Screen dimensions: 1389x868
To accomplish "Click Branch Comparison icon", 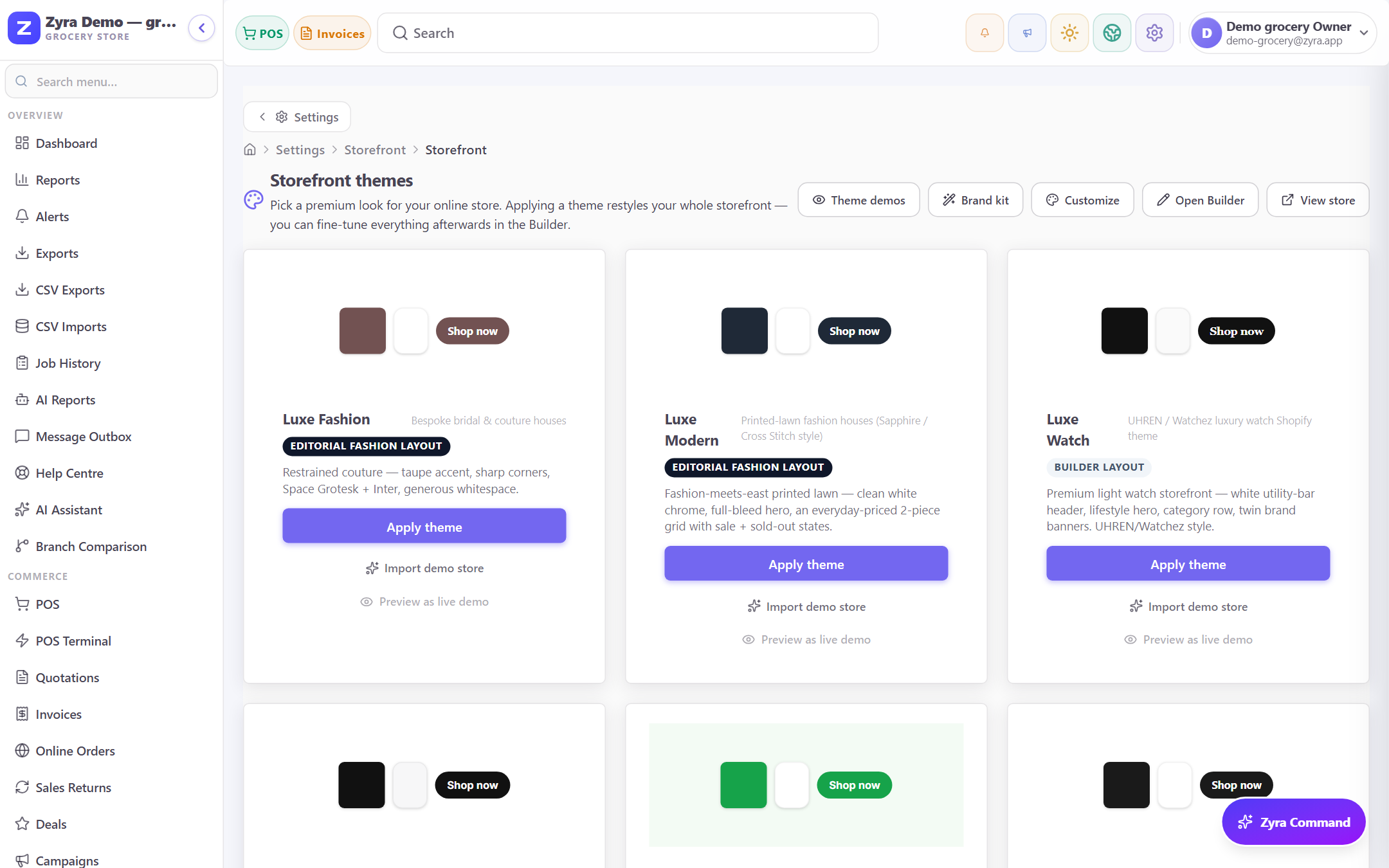I will tap(23, 547).
